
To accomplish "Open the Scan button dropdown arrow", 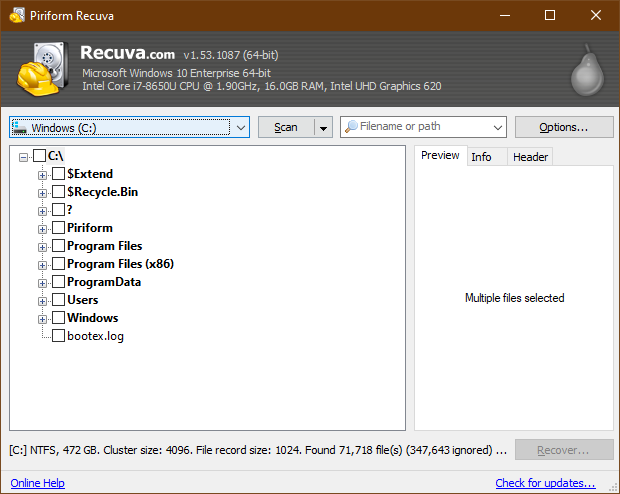I will click(322, 127).
